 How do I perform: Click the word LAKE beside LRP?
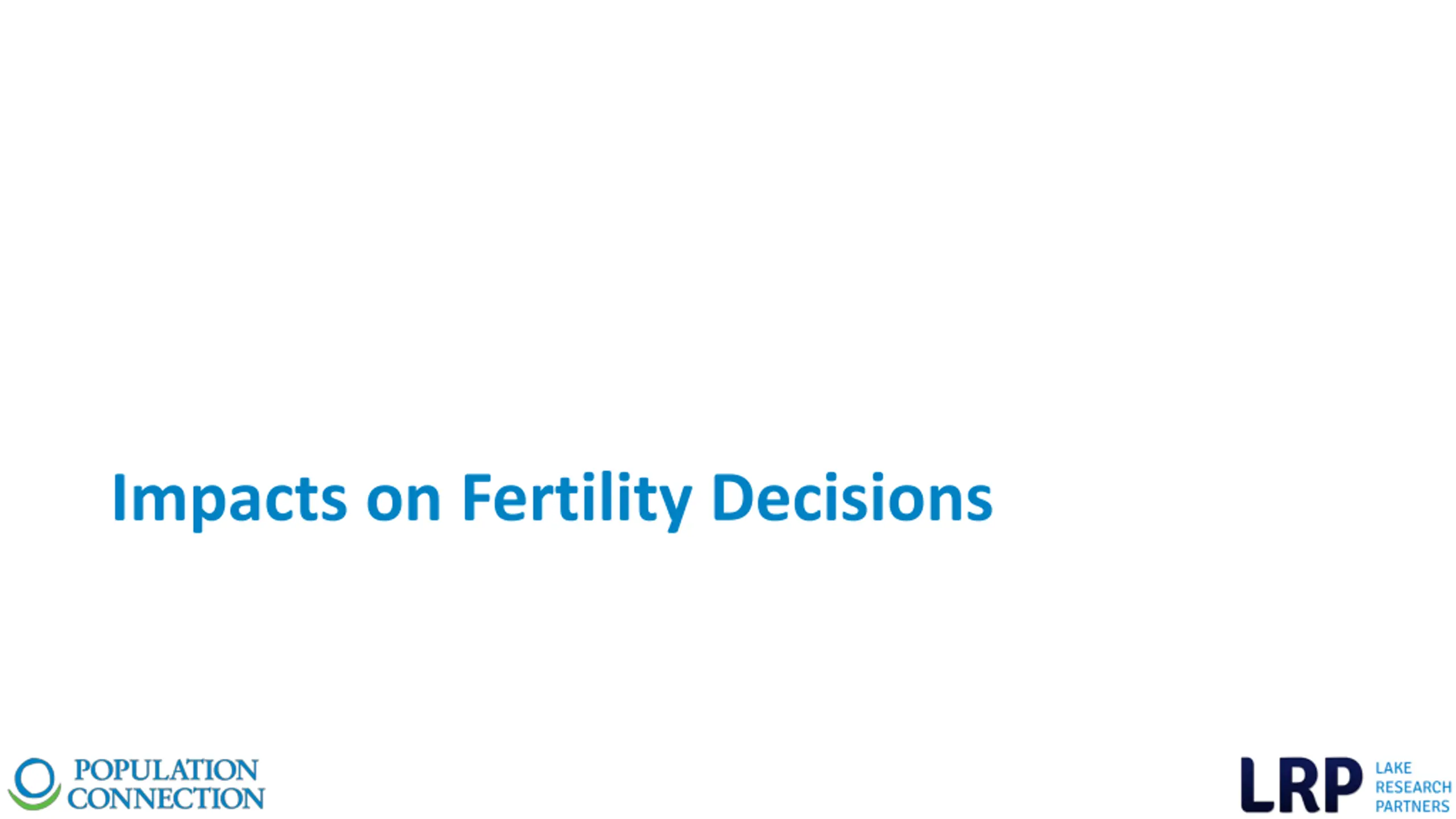coord(1393,768)
